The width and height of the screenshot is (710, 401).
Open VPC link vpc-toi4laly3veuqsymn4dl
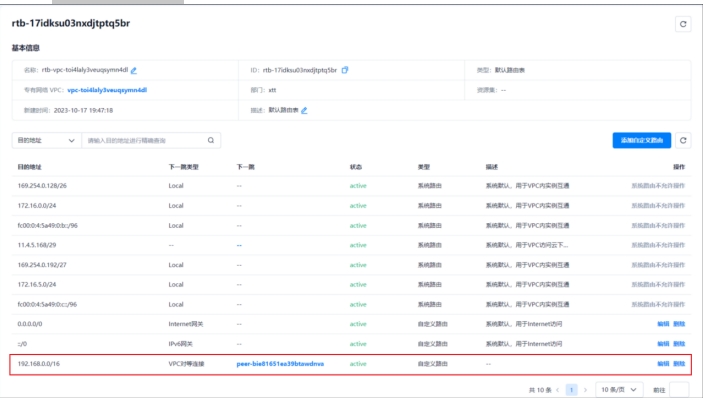pyautogui.click(x=107, y=90)
